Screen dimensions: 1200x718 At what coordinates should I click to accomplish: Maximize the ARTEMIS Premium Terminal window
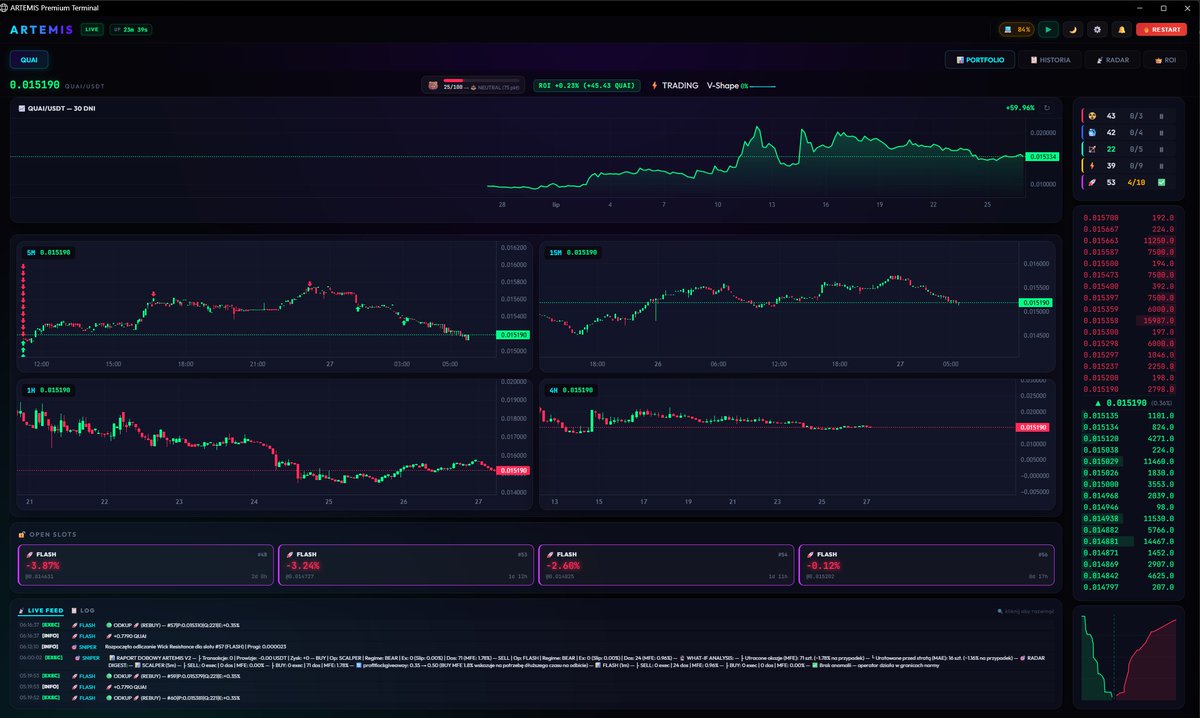coord(1163,7)
